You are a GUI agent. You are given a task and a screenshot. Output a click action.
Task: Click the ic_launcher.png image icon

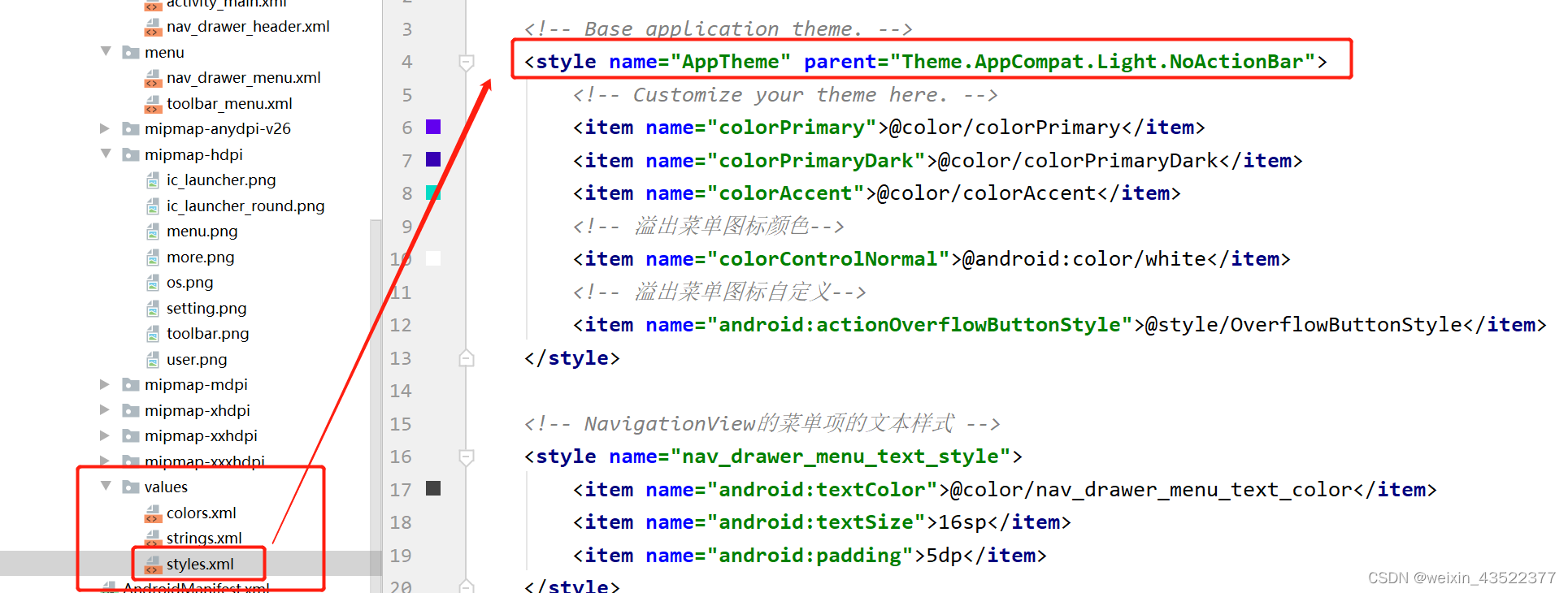pyautogui.click(x=153, y=181)
